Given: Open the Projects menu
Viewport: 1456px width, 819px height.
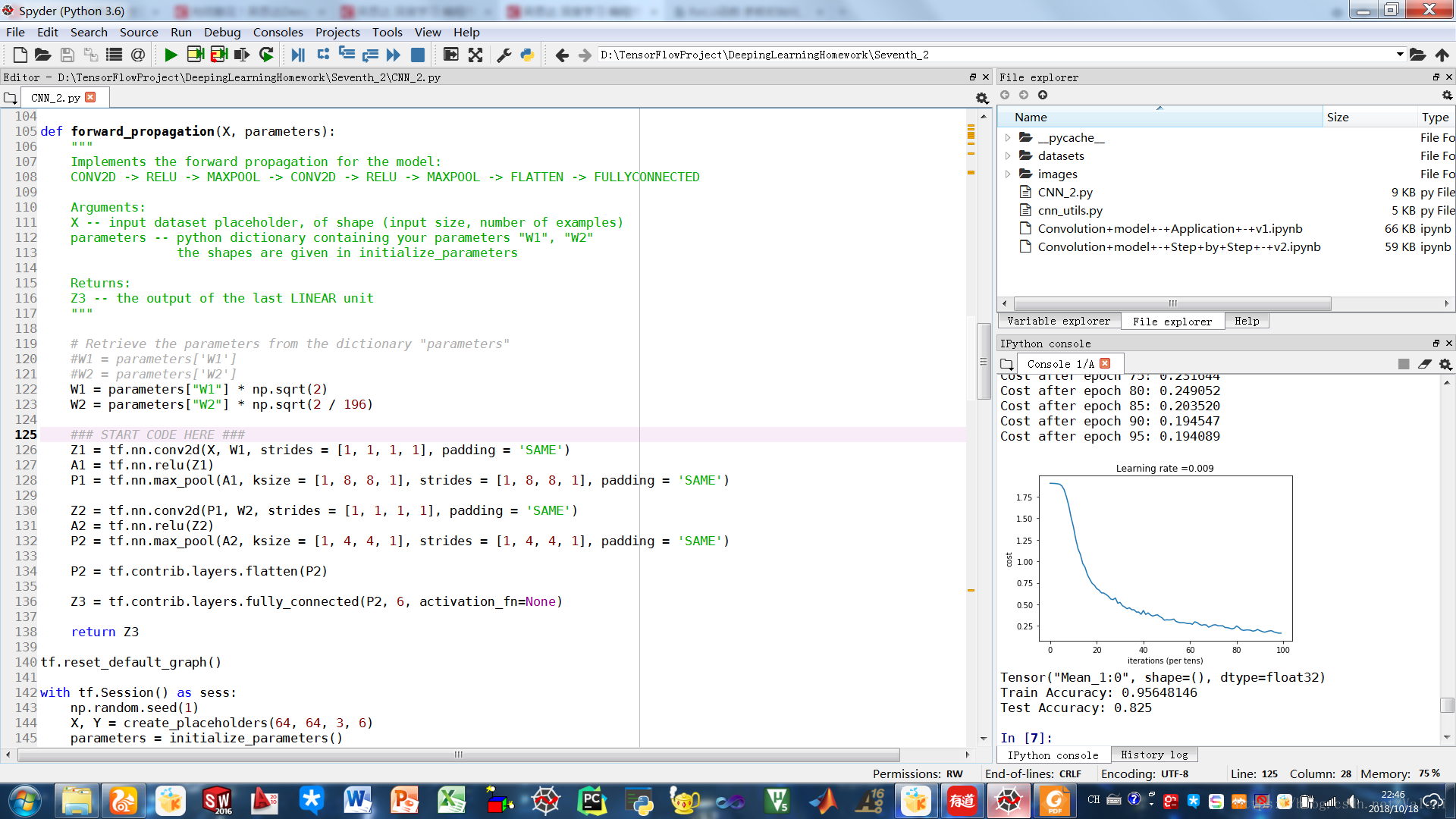Looking at the screenshot, I should pyautogui.click(x=337, y=32).
